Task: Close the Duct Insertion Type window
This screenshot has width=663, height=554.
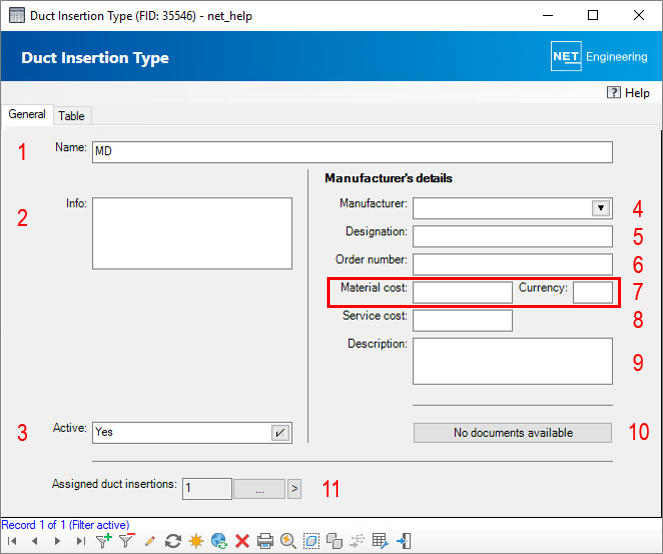Action: pyautogui.click(x=639, y=16)
